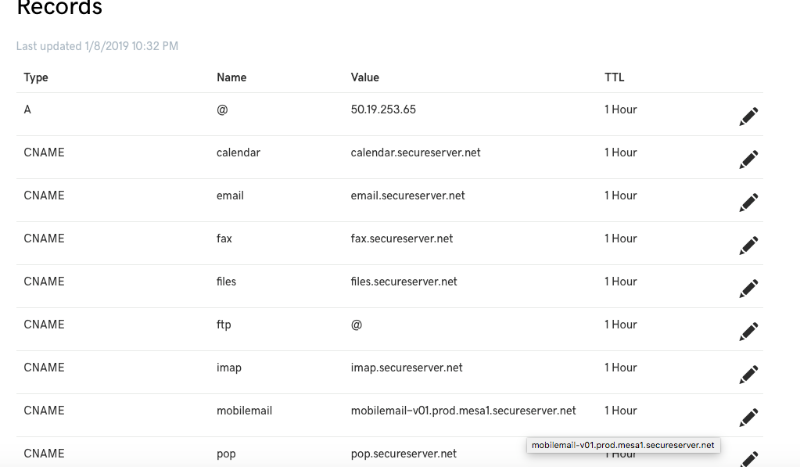Select the 50.19.253.65 IP value
This screenshot has height=467, width=800.
[x=383, y=110]
